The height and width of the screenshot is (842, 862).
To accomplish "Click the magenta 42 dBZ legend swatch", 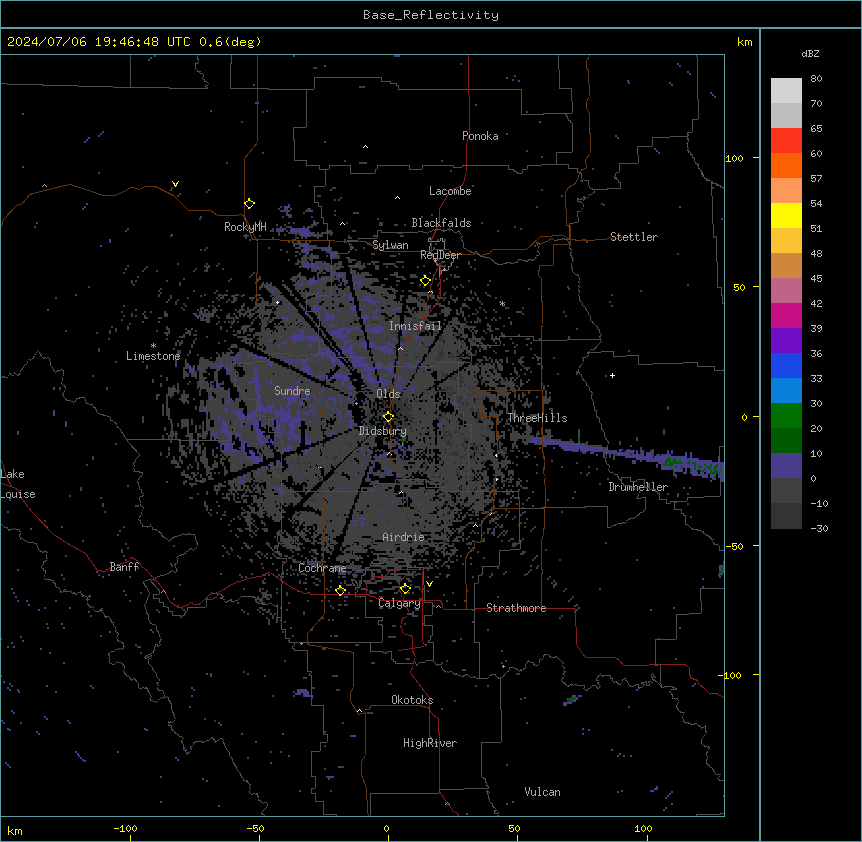I will [786, 315].
